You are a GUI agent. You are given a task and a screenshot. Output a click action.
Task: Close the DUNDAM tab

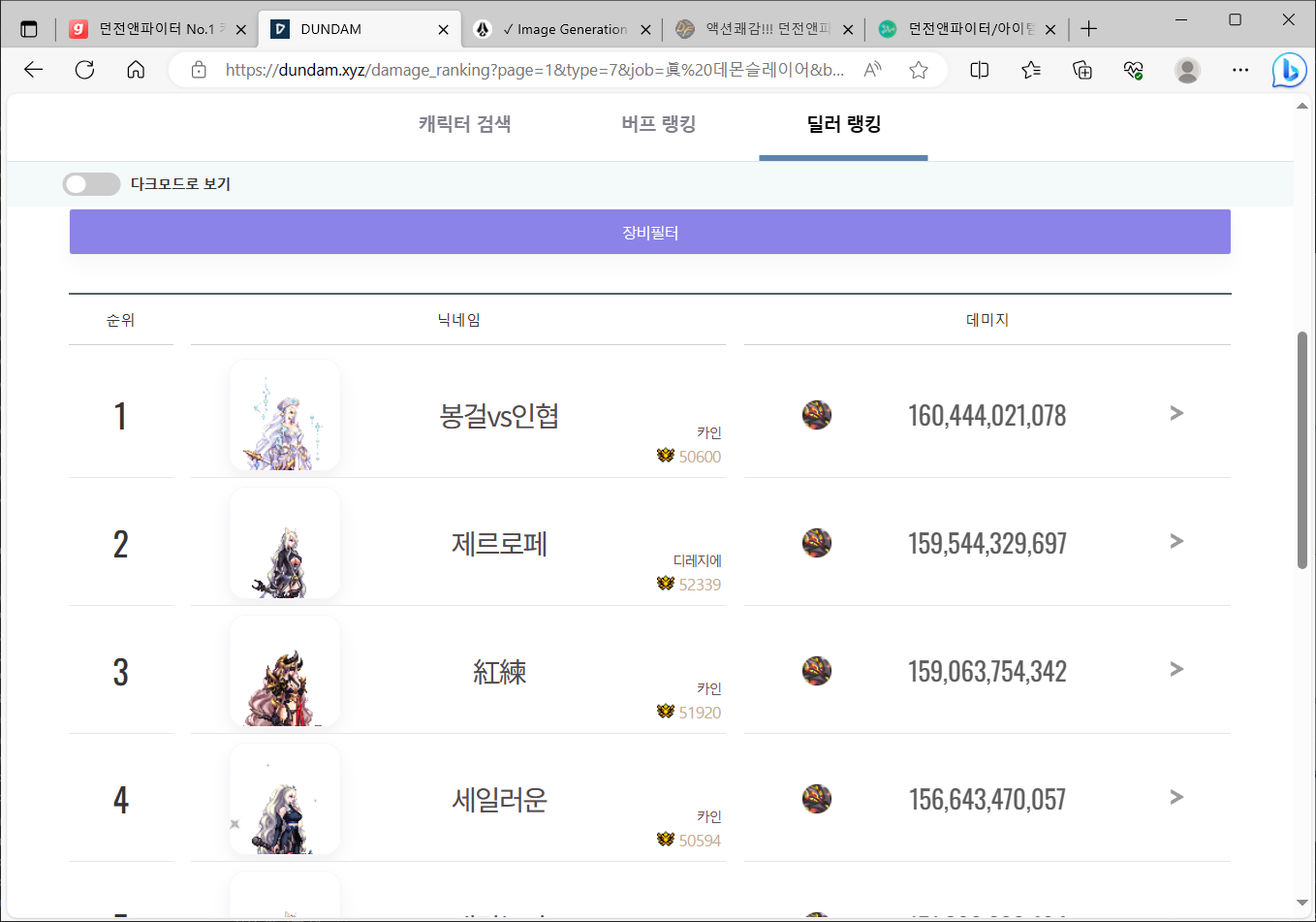point(443,30)
